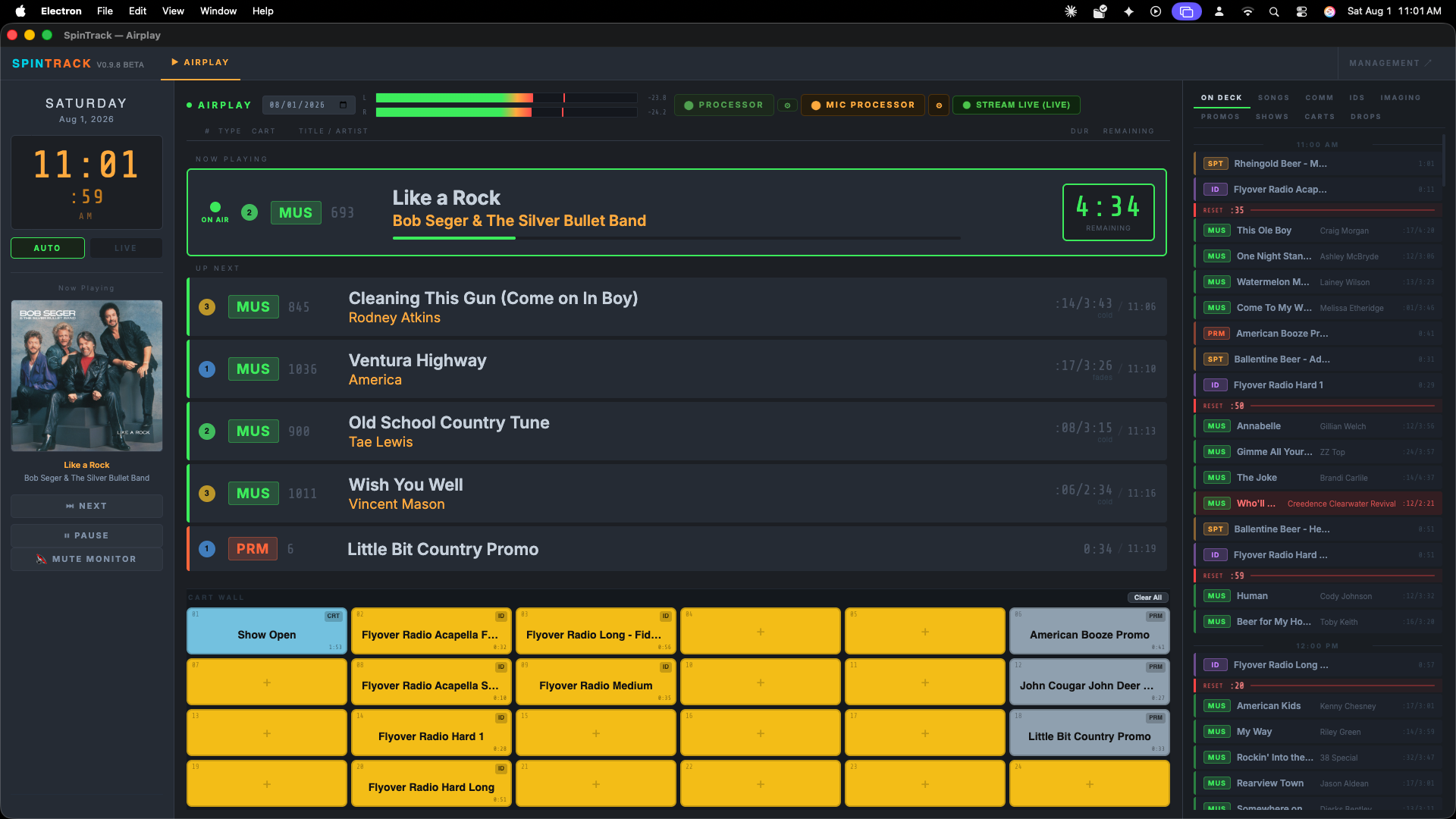Click Wi-Fi icon in menu bar
The width and height of the screenshot is (1456, 819).
tap(1247, 11)
